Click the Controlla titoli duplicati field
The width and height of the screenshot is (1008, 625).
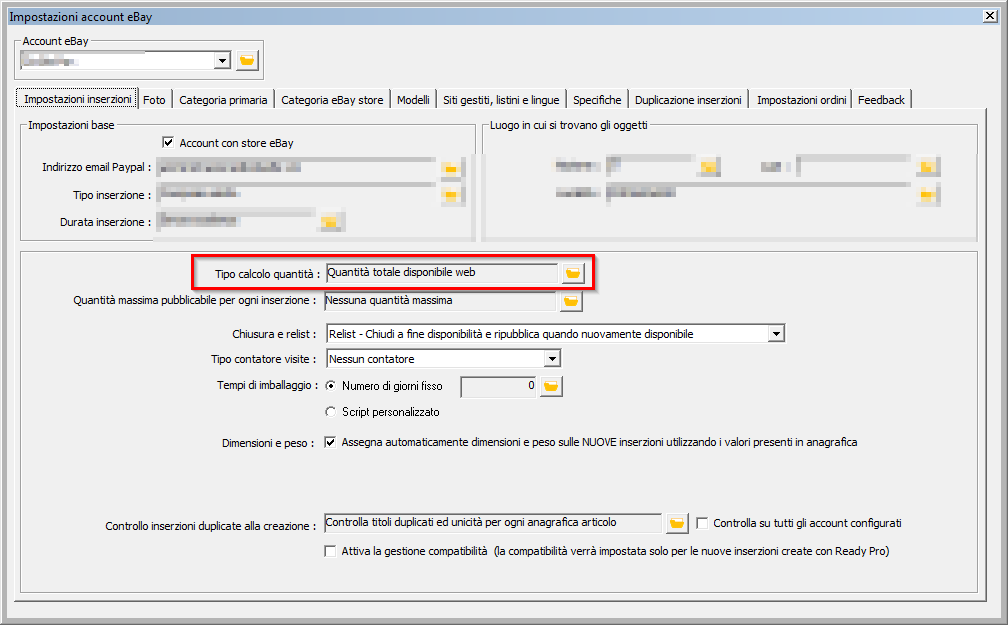(492, 523)
